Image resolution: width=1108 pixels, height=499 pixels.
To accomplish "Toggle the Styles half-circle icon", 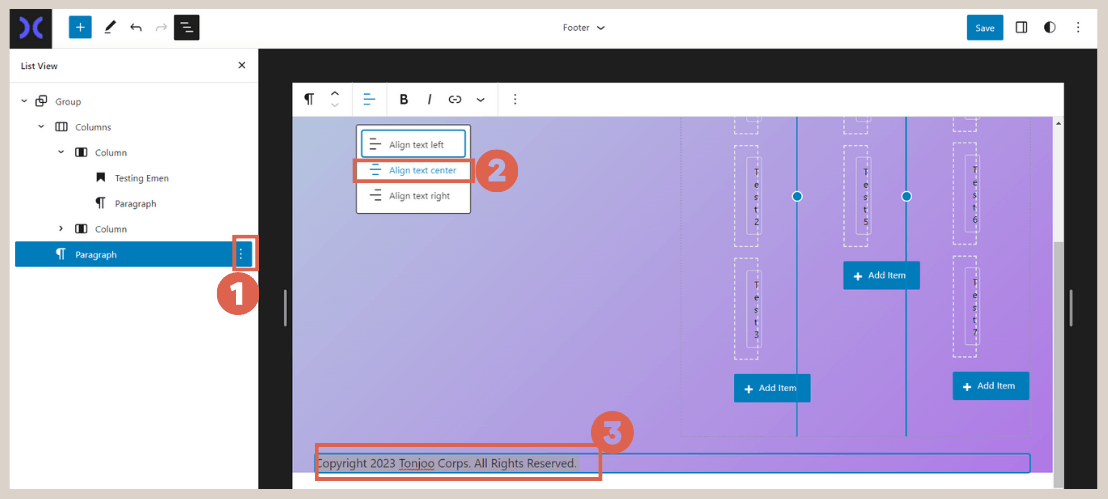I will pyautogui.click(x=1049, y=27).
